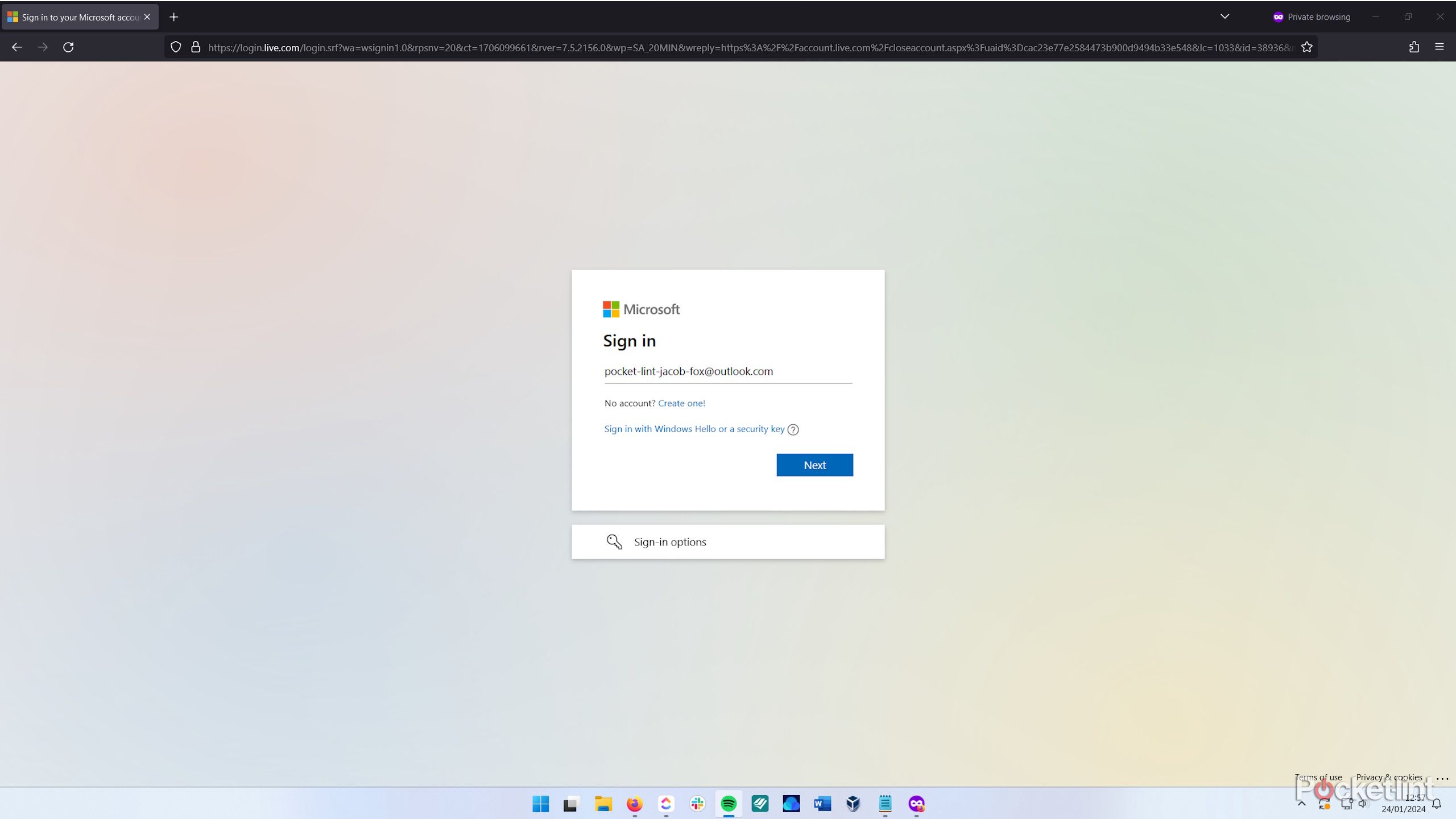The height and width of the screenshot is (819, 1456).
Task: Switch to the Microsoft account sign-in tab
Action: coord(74,16)
